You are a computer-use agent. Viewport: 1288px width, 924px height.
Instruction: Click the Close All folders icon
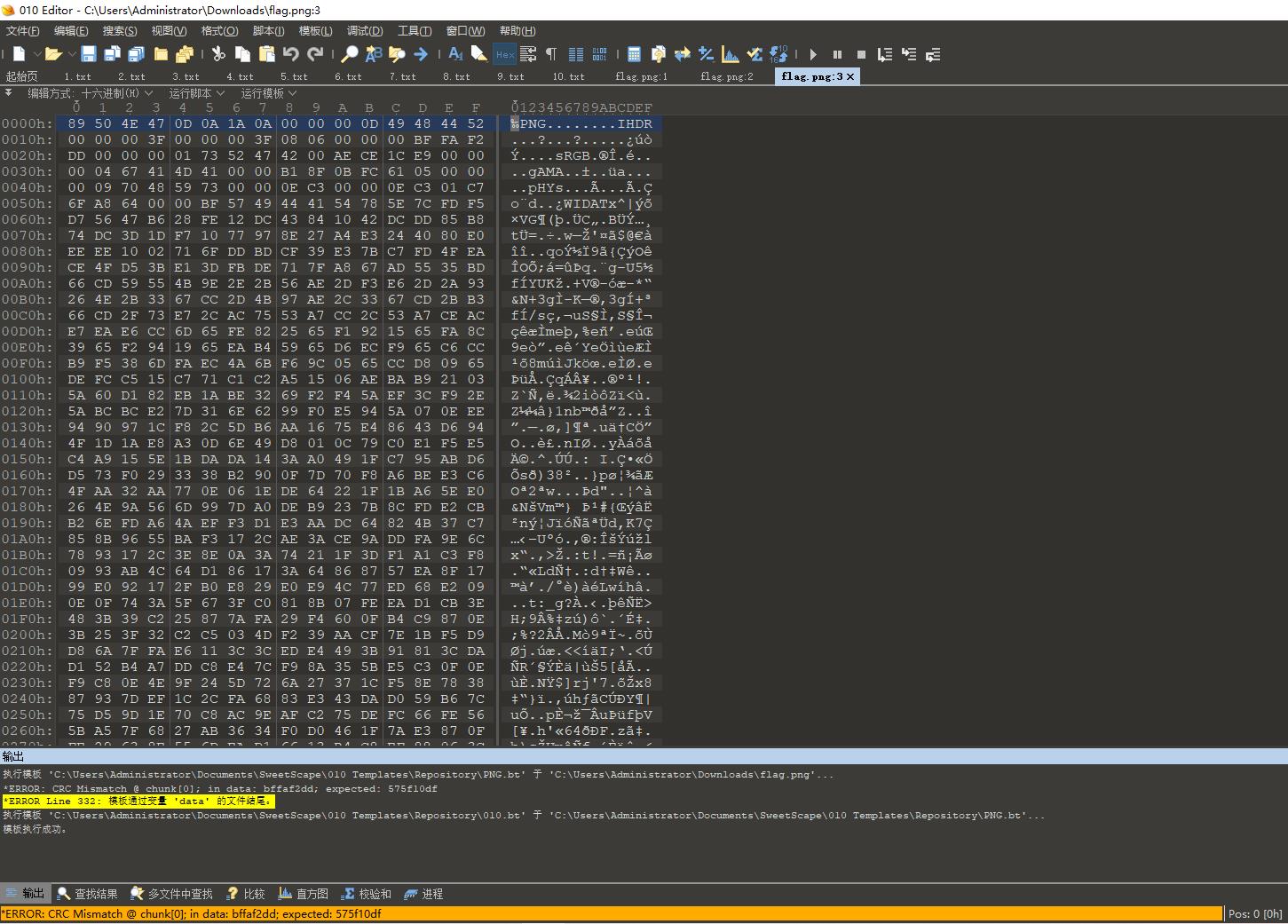tap(185, 54)
